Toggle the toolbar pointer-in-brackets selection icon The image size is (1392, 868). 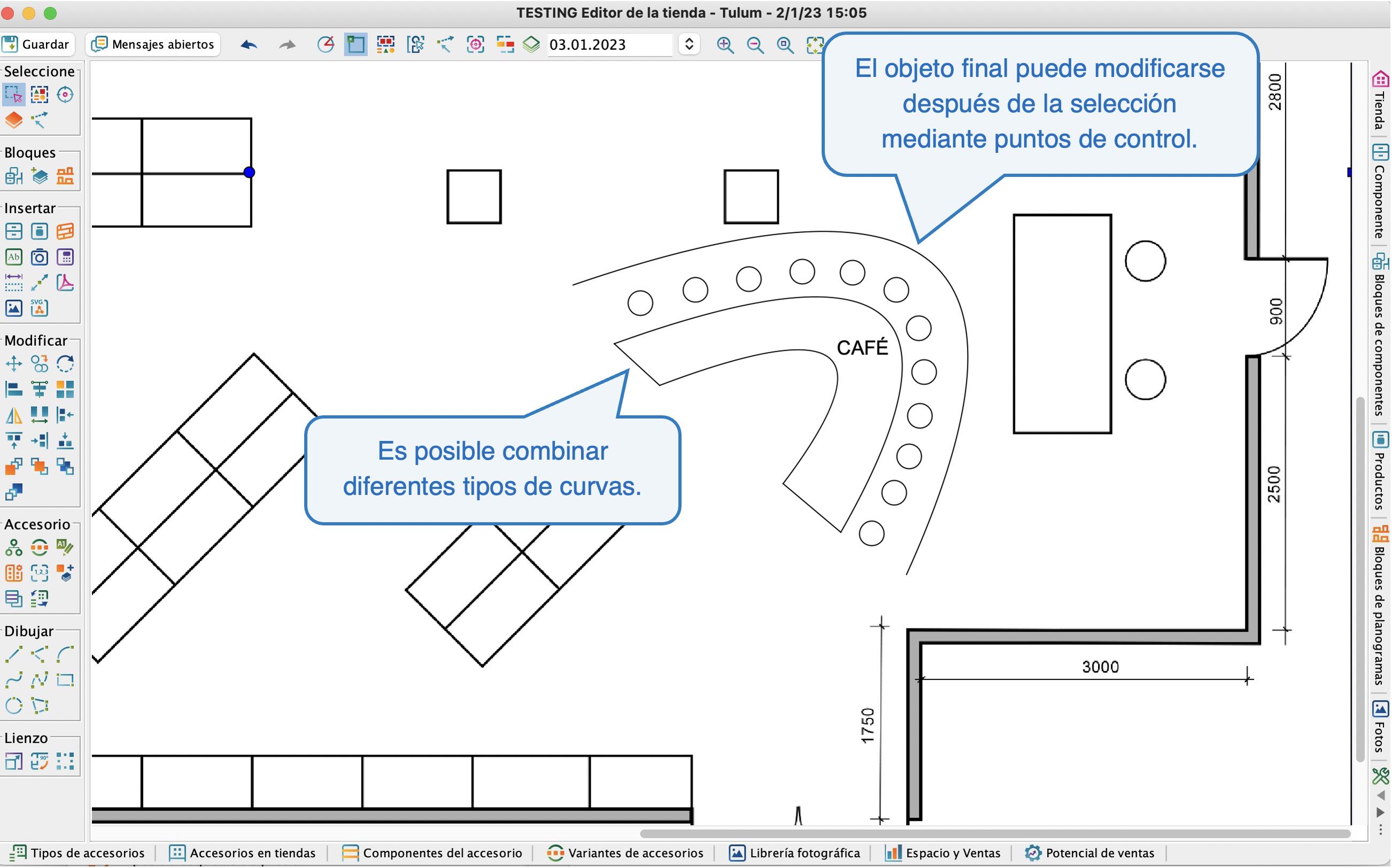coord(415,45)
